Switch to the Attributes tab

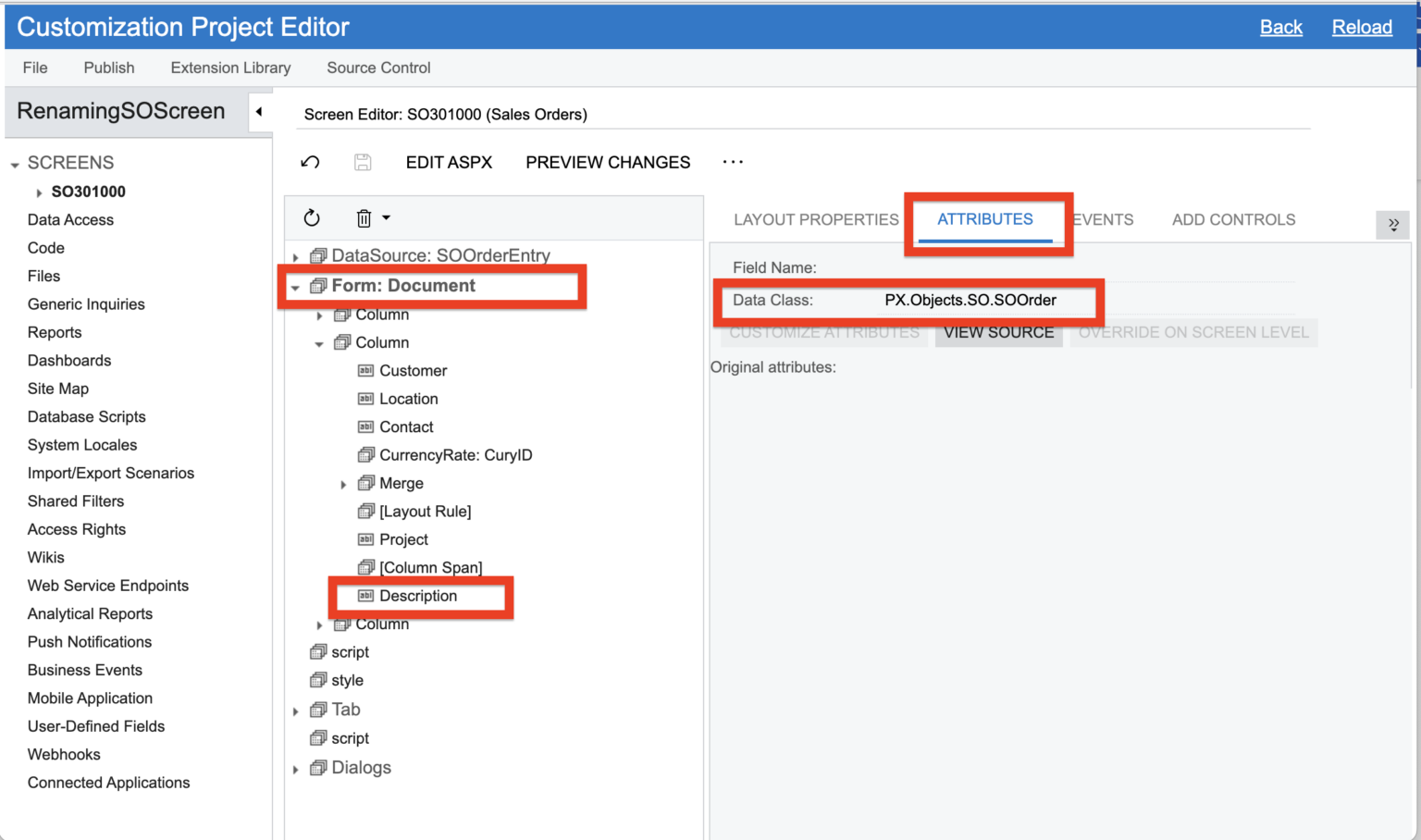pos(985,219)
